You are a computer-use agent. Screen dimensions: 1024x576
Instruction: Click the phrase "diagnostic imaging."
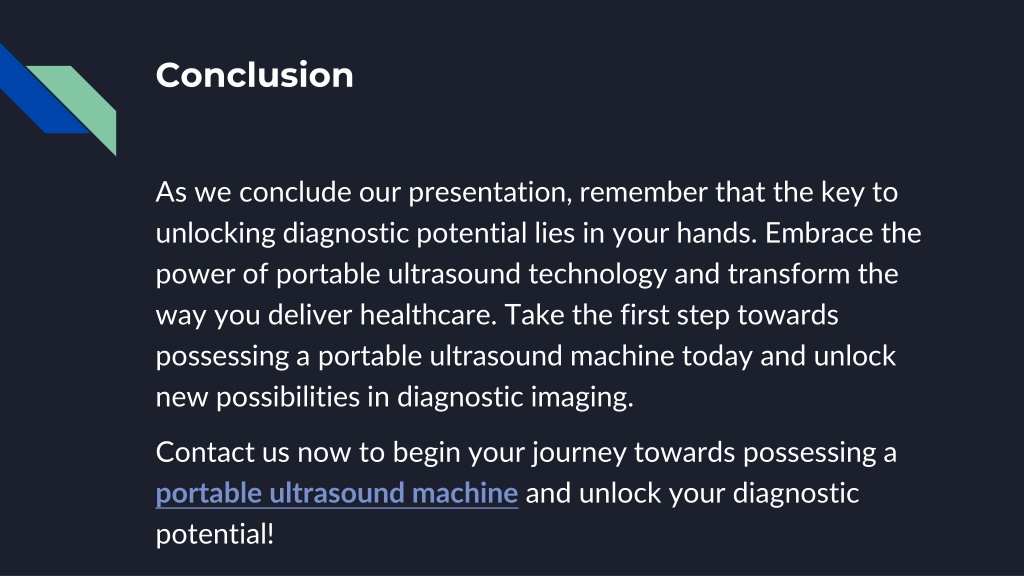point(515,398)
